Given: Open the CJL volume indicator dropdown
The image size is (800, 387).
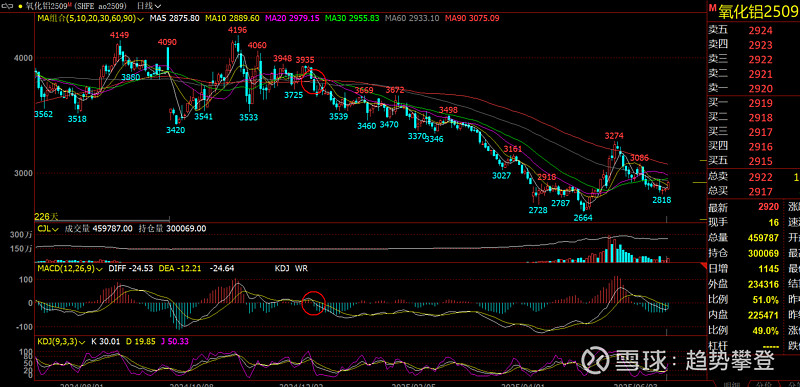Looking at the screenshot, I should (x=48, y=228).
